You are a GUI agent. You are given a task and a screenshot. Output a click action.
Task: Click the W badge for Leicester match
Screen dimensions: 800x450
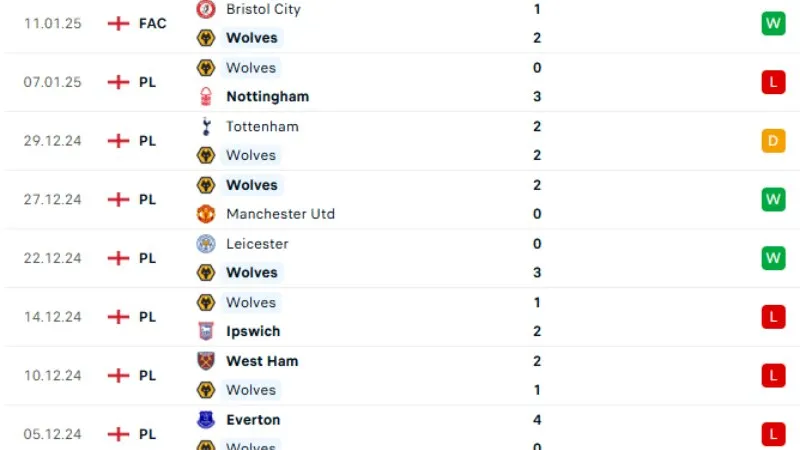[x=773, y=258]
